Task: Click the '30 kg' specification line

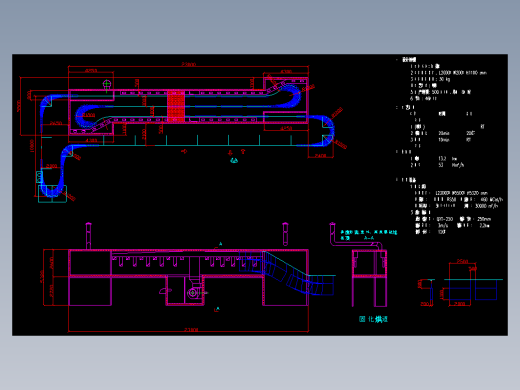Action: point(430,79)
